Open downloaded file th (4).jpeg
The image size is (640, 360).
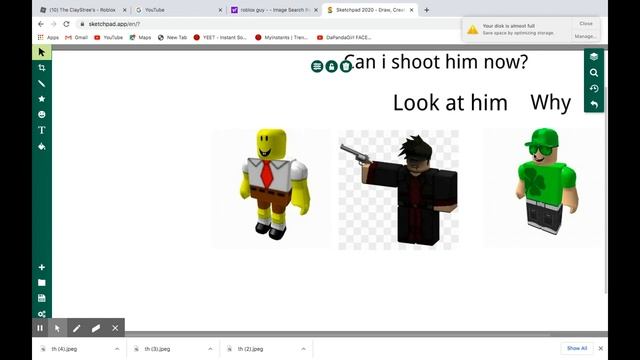[x=64, y=349]
